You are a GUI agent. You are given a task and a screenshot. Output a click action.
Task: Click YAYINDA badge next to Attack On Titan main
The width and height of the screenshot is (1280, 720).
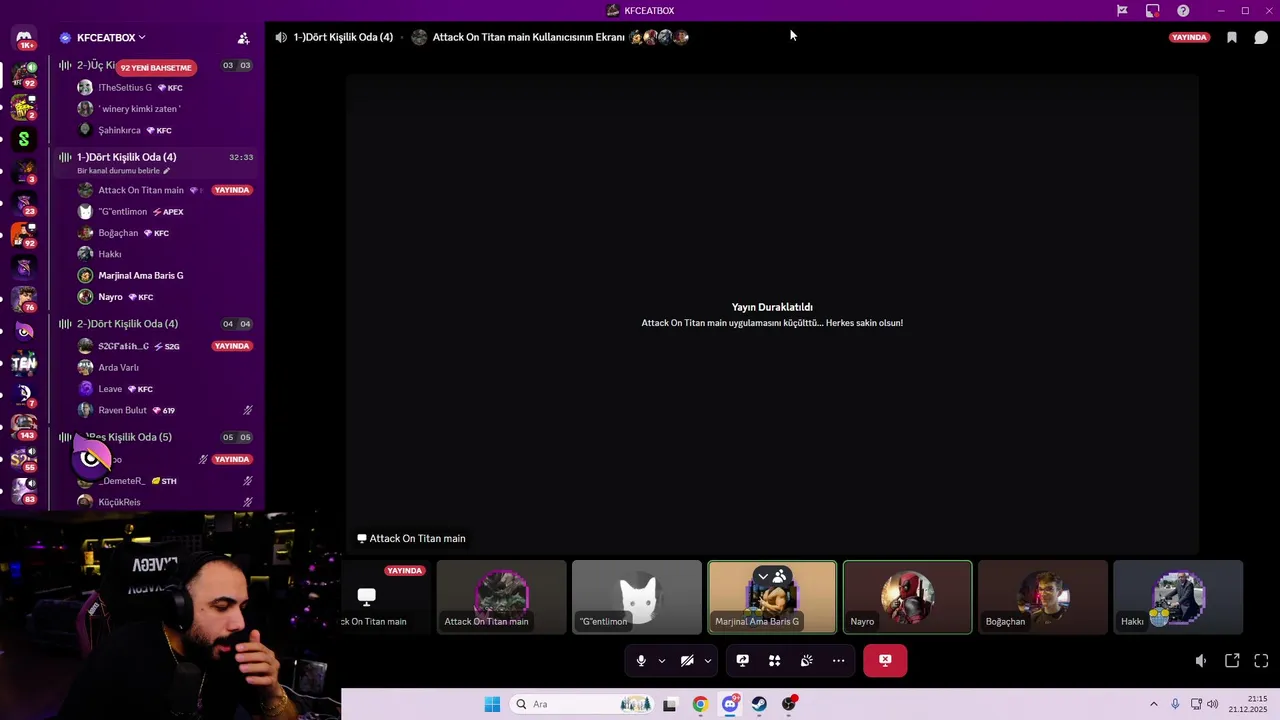[x=232, y=190]
